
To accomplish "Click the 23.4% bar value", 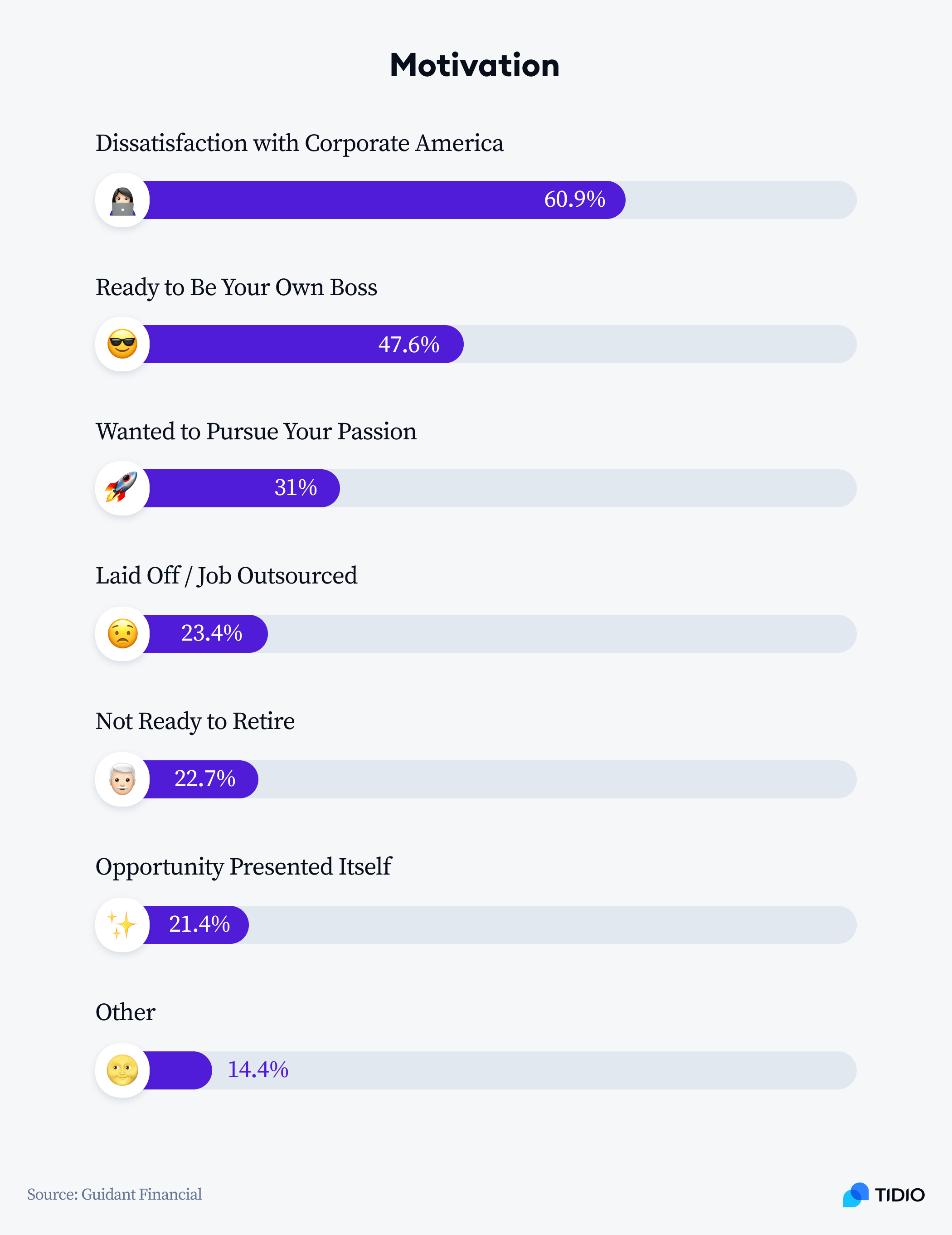I will pos(211,633).
